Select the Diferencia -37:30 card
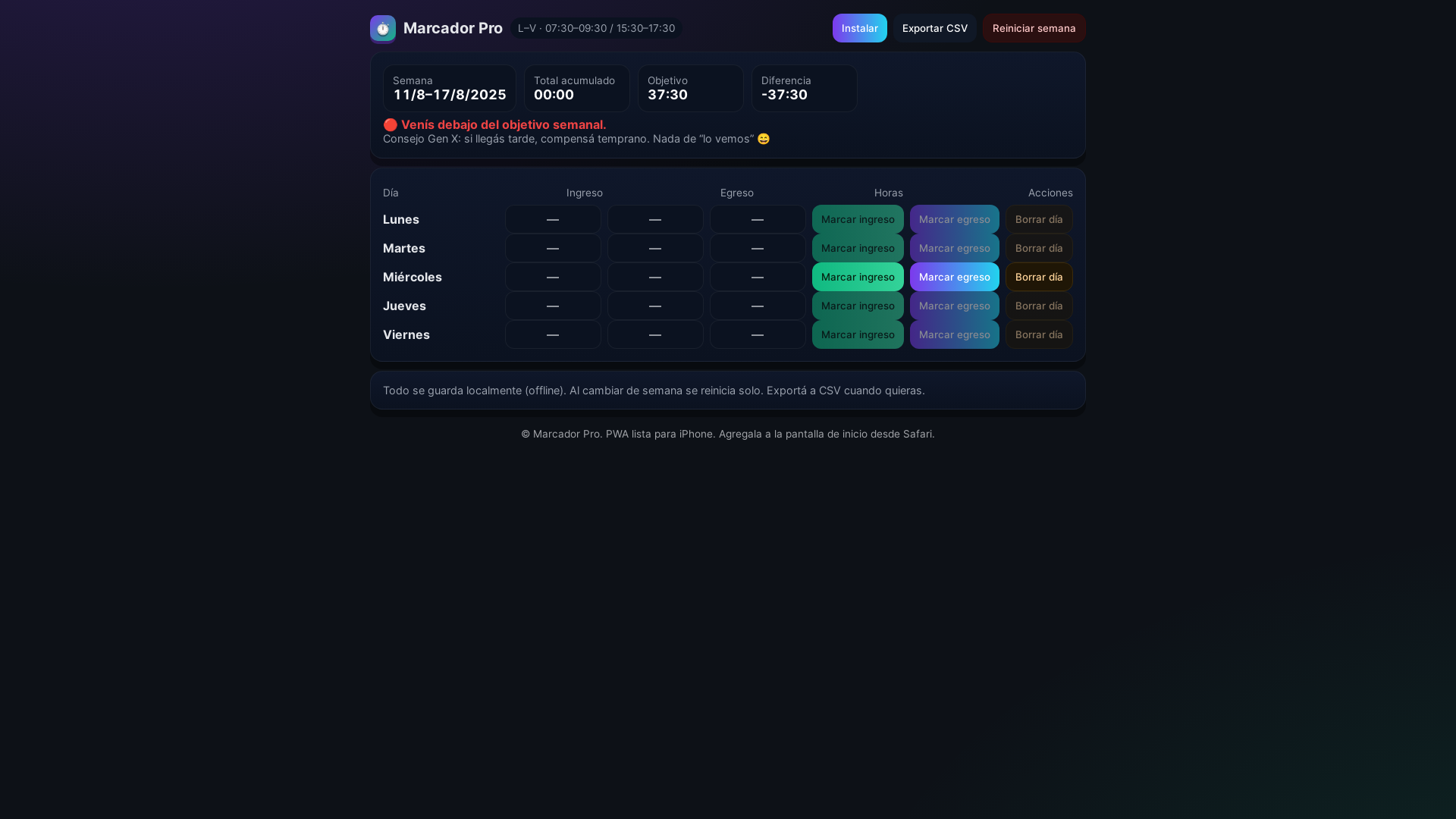 [x=804, y=88]
